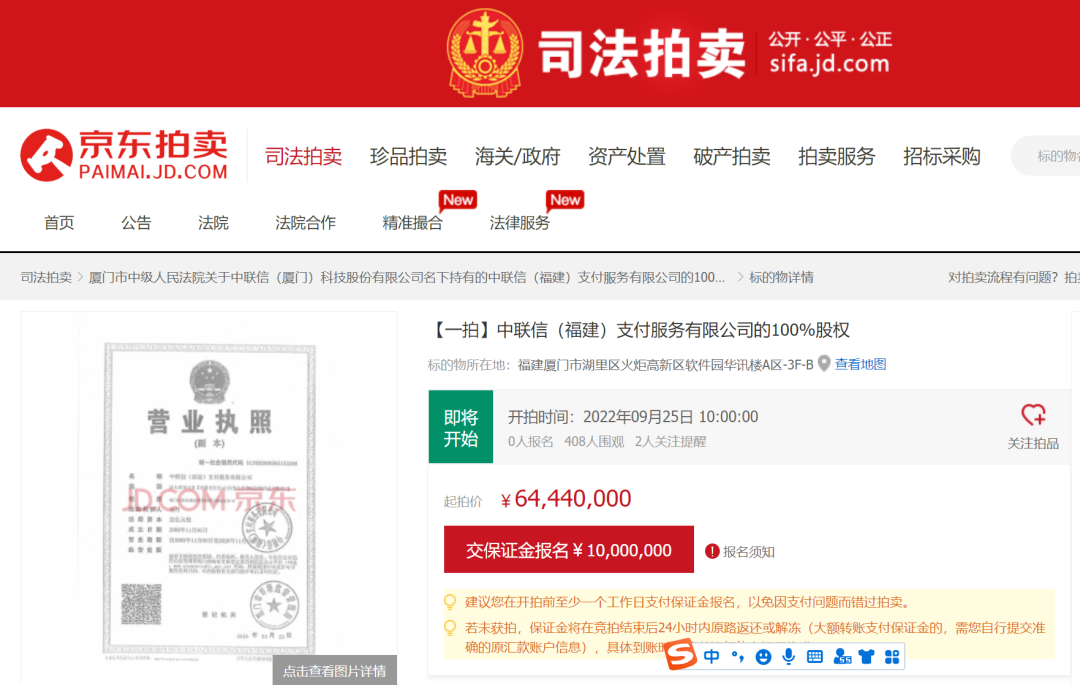Select the Sogou punctuation icon
This screenshot has height=685, width=1080.
pyautogui.click(x=737, y=657)
